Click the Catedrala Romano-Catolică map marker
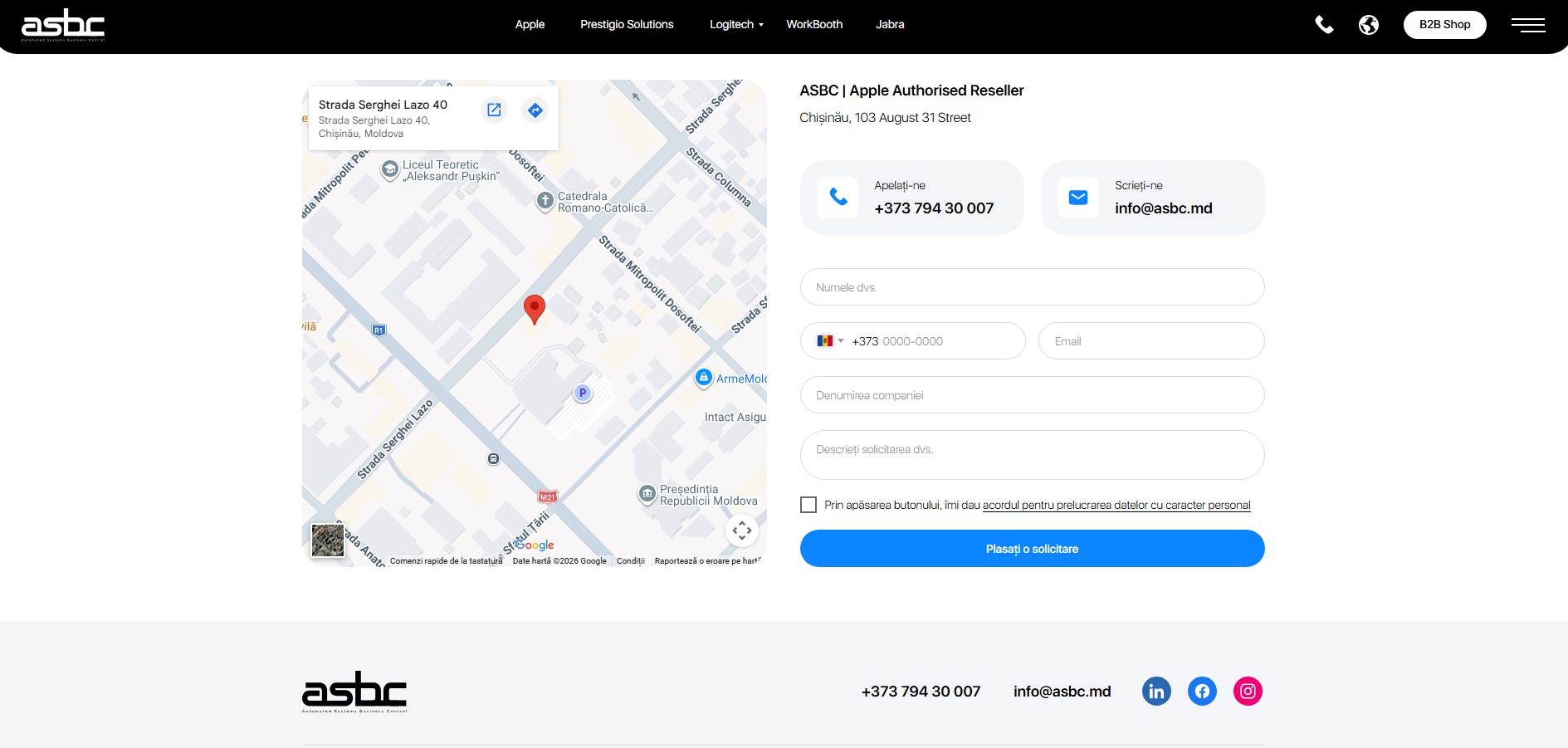This screenshot has height=748, width=1568. click(x=545, y=201)
